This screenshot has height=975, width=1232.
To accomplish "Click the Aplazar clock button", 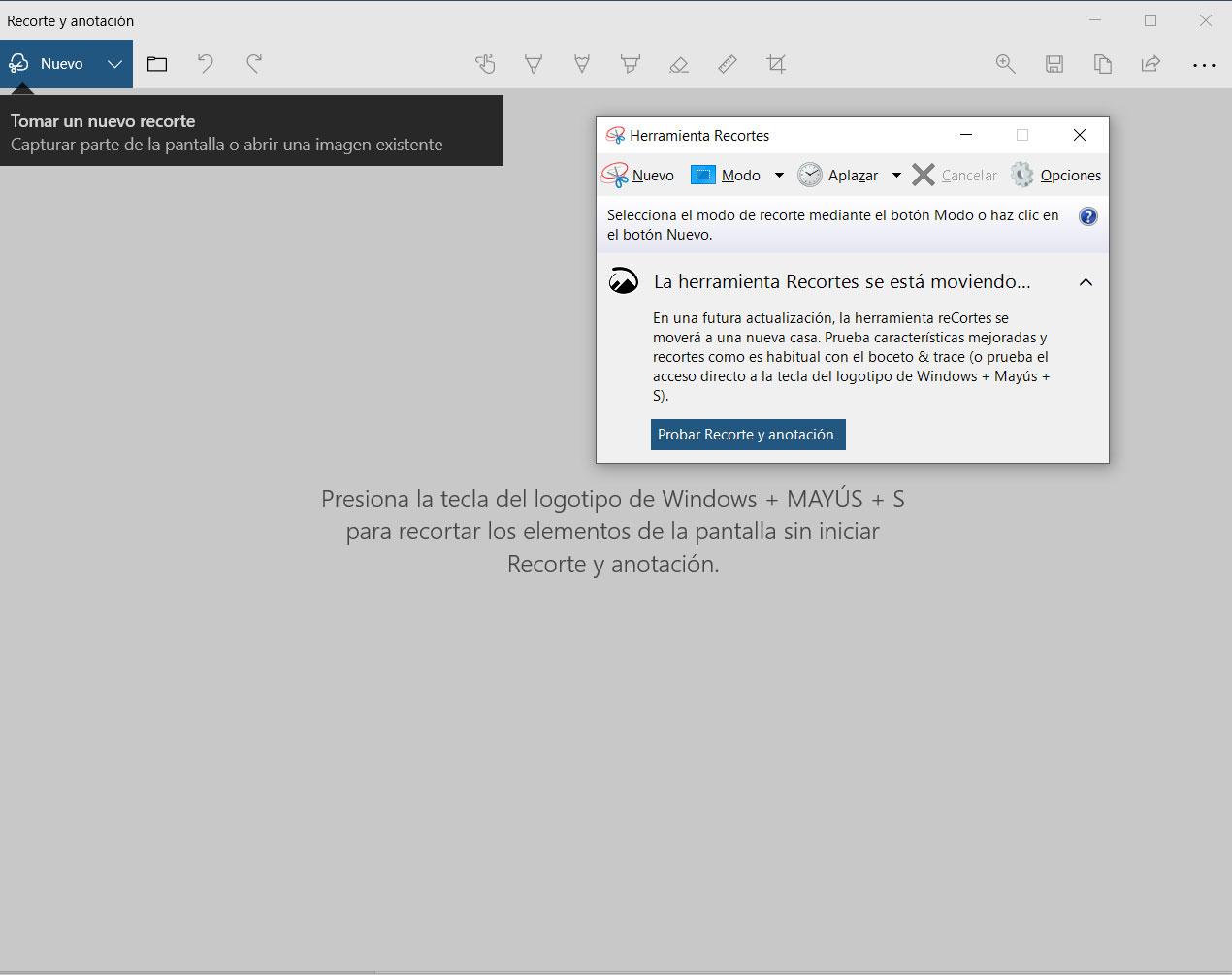I will (838, 176).
